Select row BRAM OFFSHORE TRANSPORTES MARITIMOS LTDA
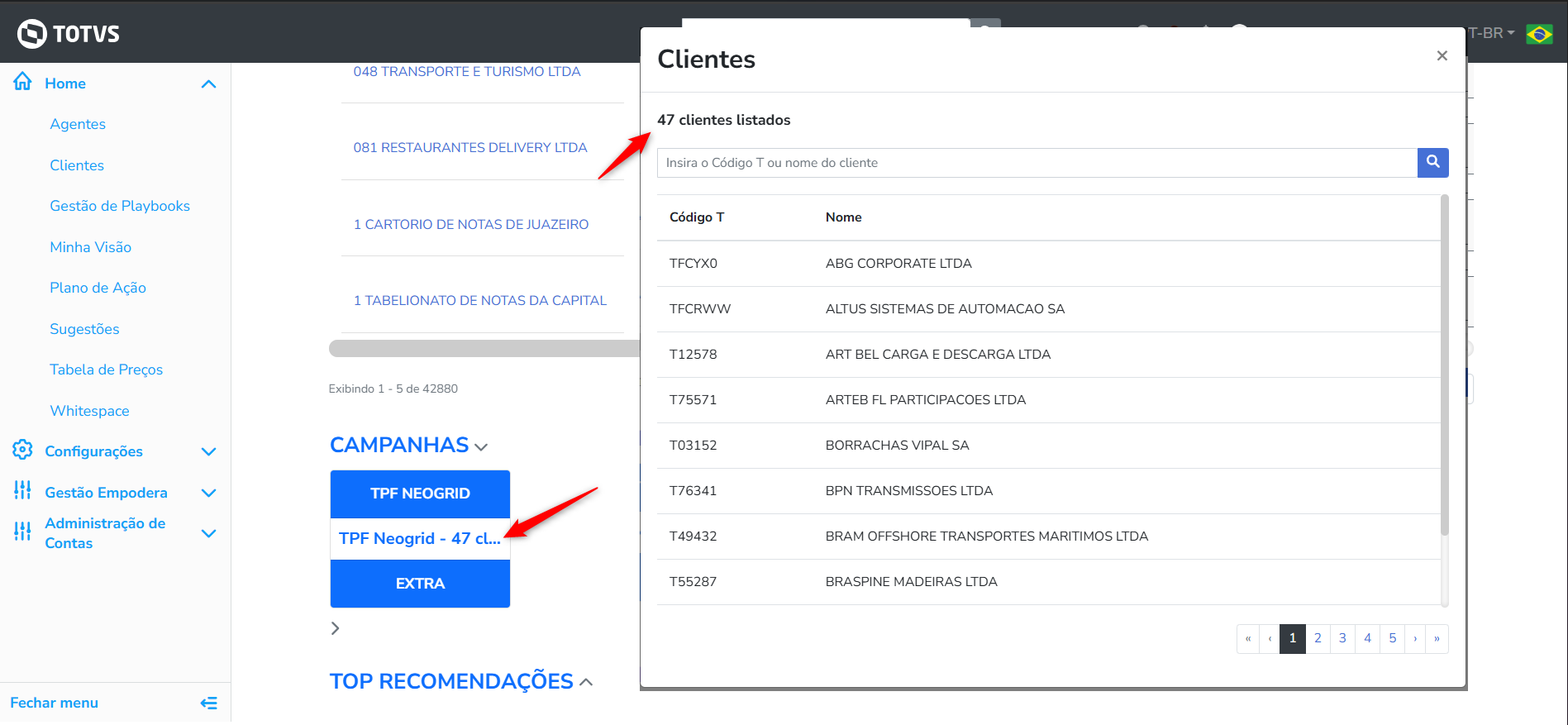Viewport: 1568px width, 725px height. (x=1048, y=537)
